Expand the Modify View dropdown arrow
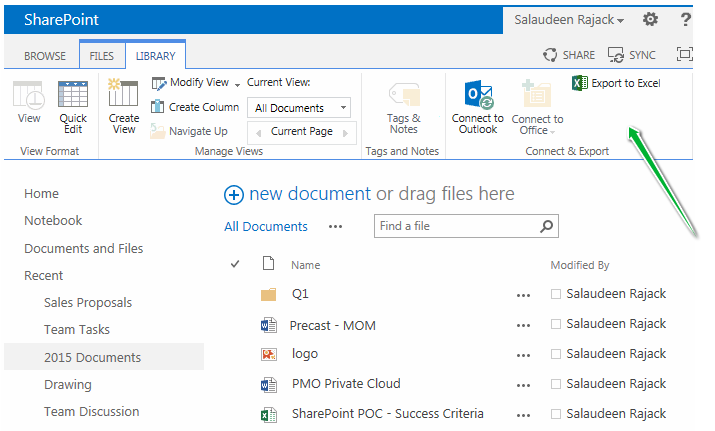 coord(237,85)
